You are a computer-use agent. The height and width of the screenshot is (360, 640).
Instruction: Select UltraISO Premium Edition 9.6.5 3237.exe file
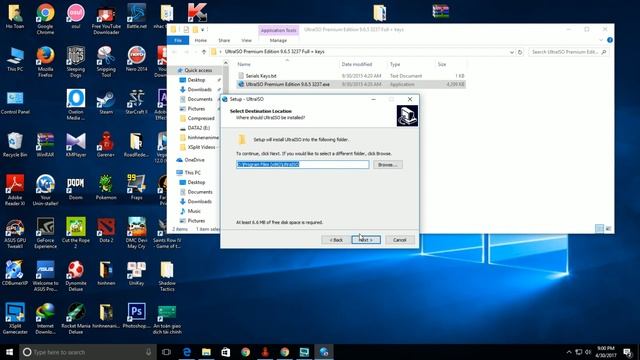coord(287,84)
